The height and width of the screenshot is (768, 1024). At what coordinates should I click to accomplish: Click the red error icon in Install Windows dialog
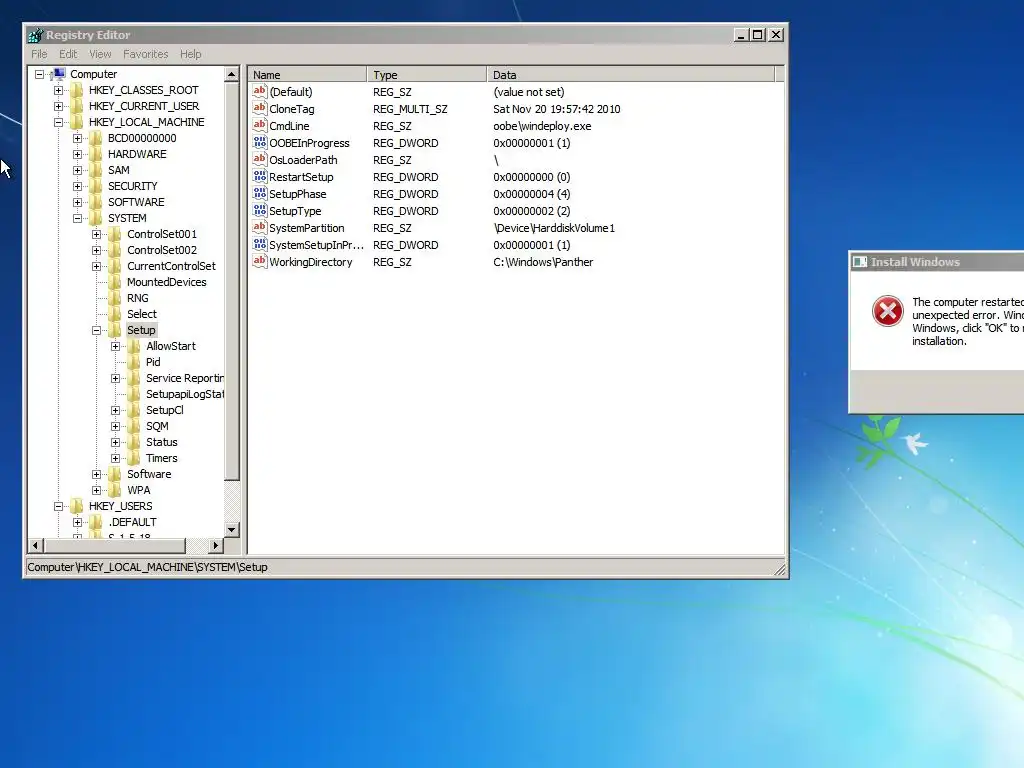tap(888, 311)
